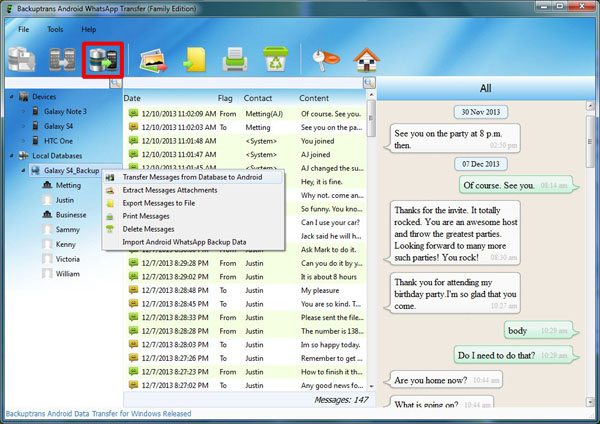Click the extract attachments pictures toolbar icon

click(153, 60)
